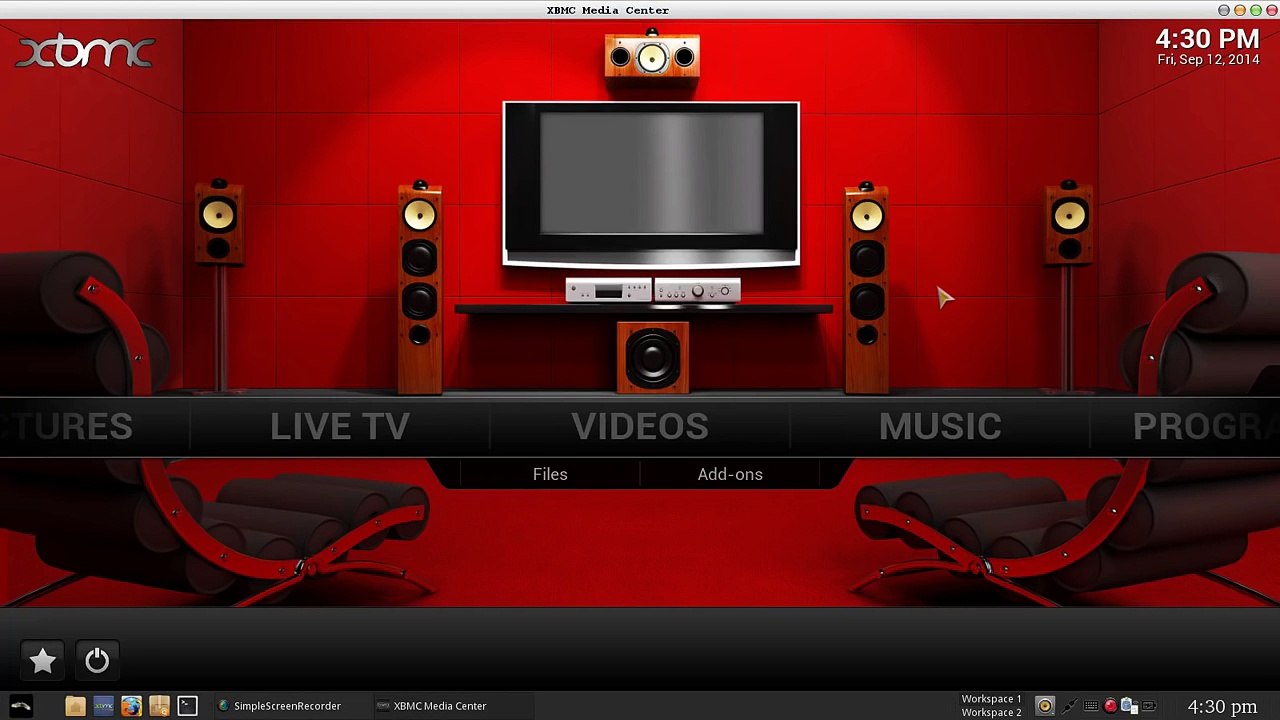This screenshot has height=720, width=1280.
Task: Minimize the XBMC window with yellow button
Action: pyautogui.click(x=1240, y=10)
